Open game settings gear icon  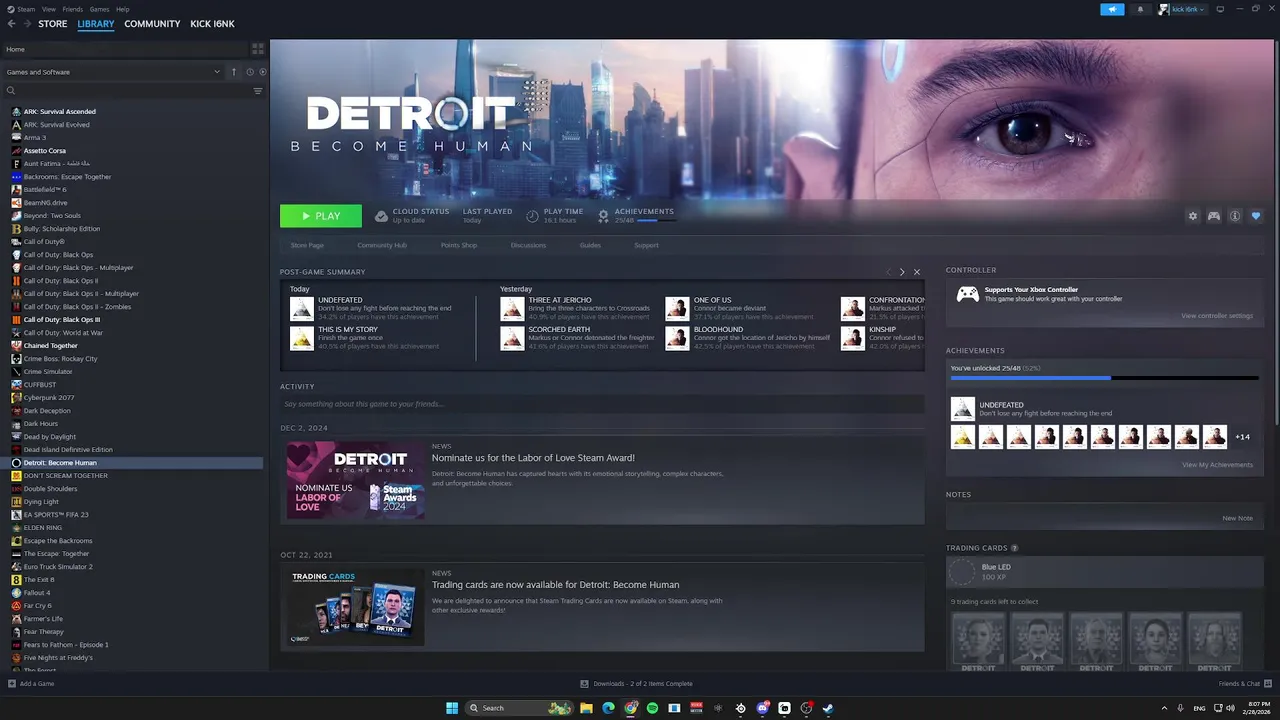click(1192, 216)
